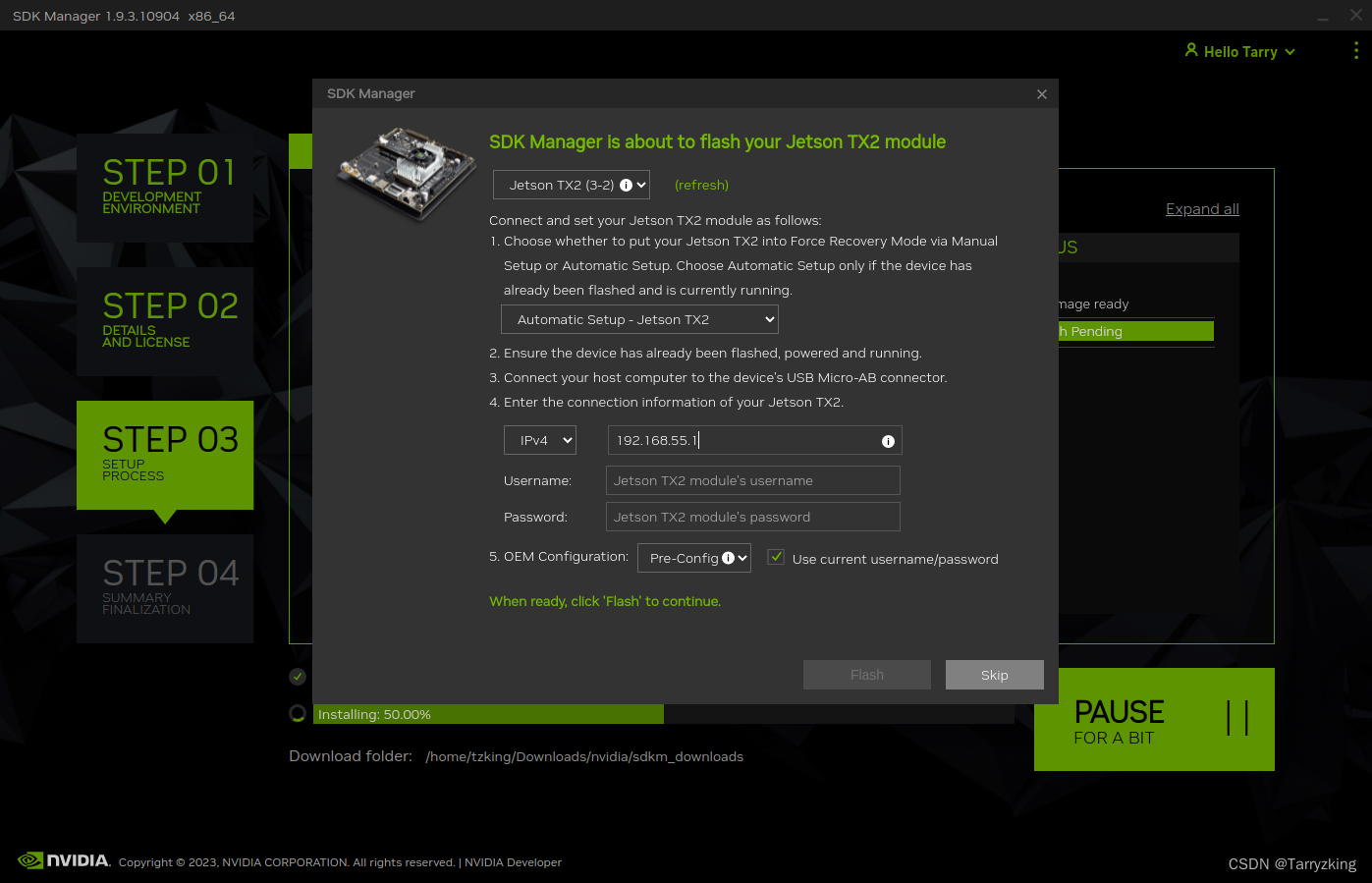Go to Step 04 Summary Finalization

(165, 588)
